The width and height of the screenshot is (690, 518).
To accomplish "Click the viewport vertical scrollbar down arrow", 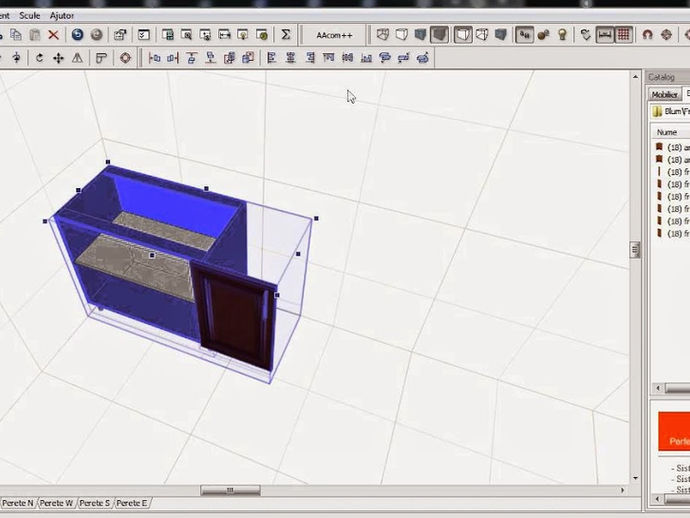I will (x=635, y=478).
